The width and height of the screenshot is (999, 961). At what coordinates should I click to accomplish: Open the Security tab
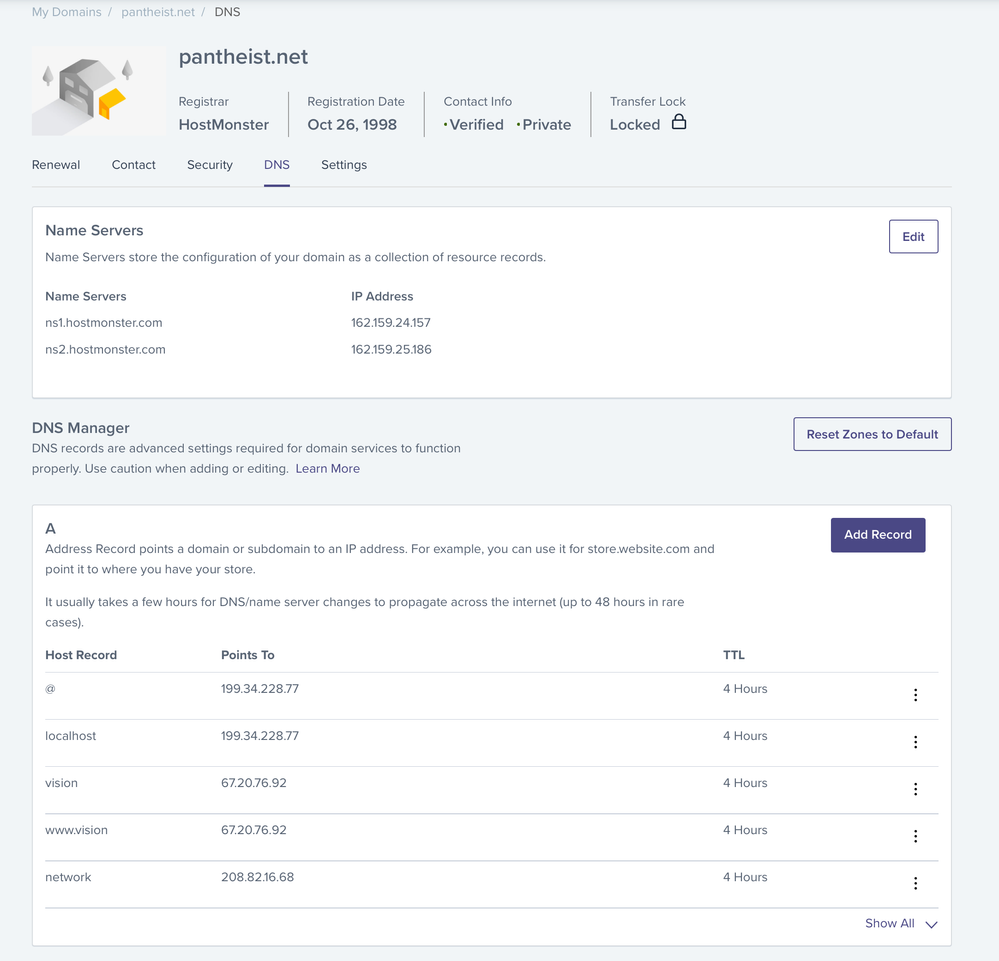tap(210, 165)
